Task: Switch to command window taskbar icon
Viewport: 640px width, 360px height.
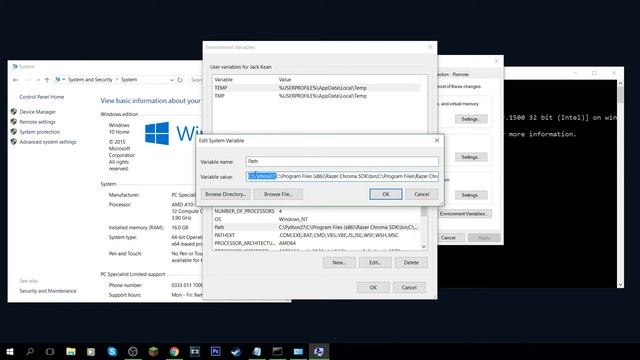Action: click(x=278, y=351)
